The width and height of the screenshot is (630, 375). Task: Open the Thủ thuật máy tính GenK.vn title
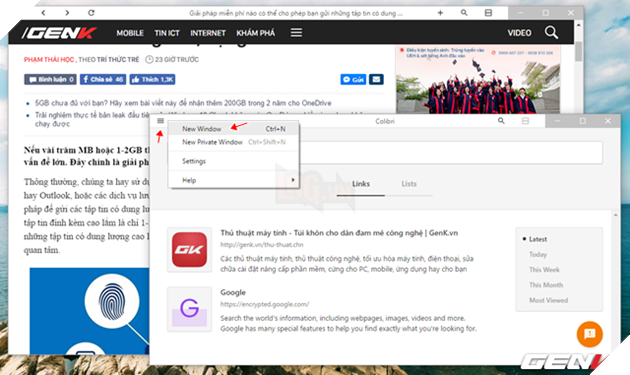[x=339, y=233]
